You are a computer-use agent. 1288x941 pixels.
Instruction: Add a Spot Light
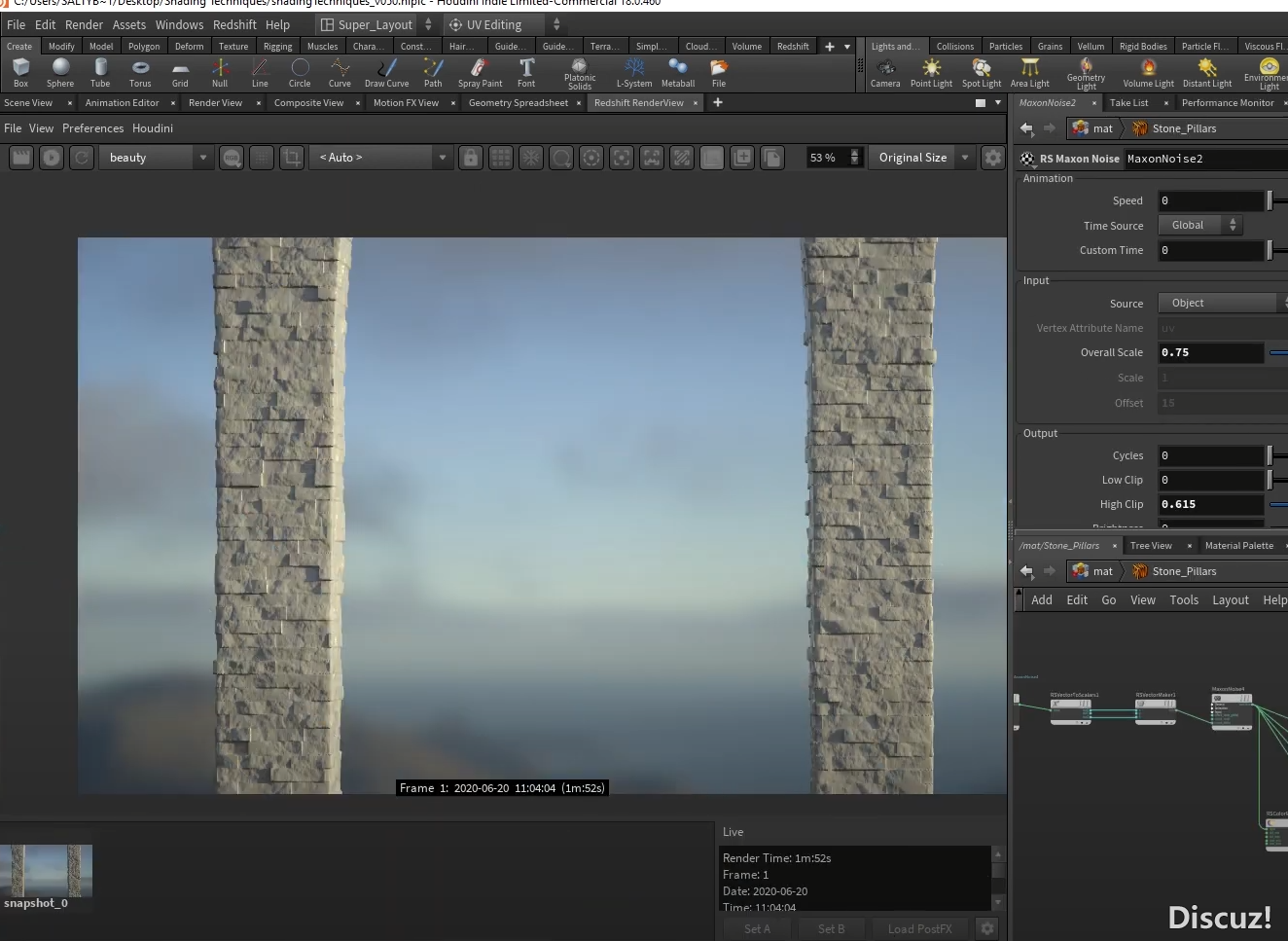(982, 73)
